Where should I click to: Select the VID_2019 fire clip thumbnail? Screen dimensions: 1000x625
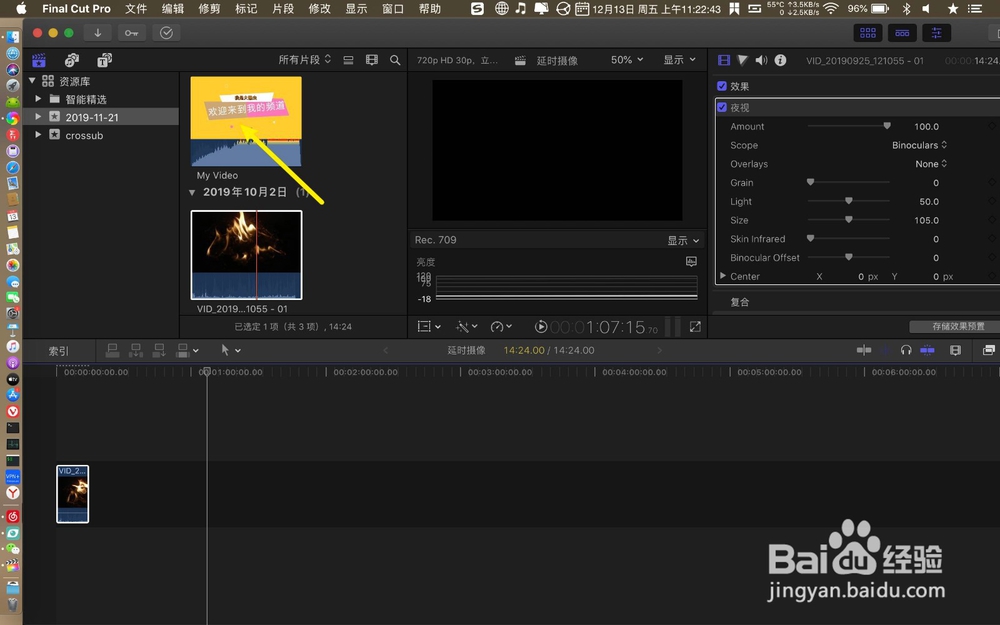point(246,255)
